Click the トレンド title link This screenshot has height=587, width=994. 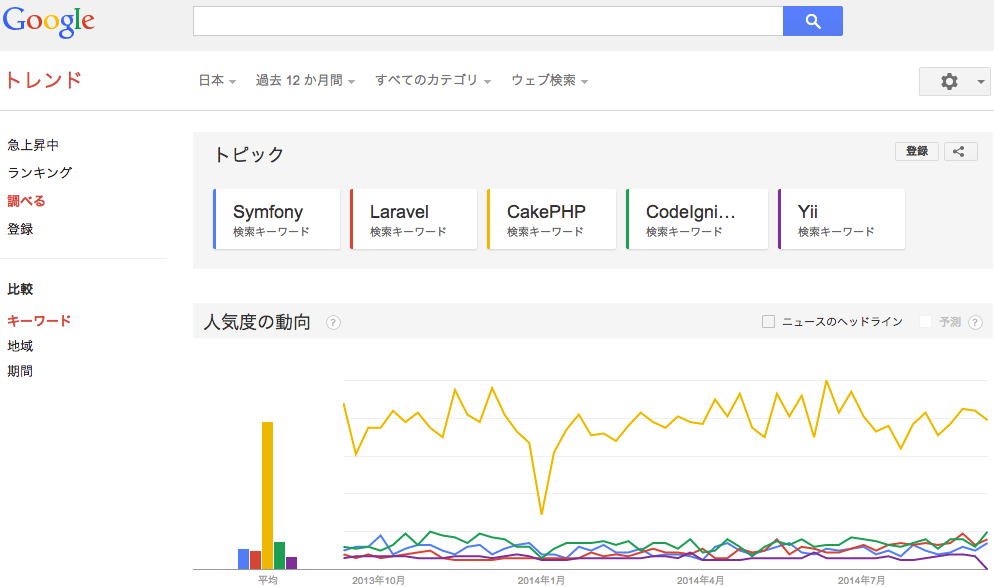point(43,81)
